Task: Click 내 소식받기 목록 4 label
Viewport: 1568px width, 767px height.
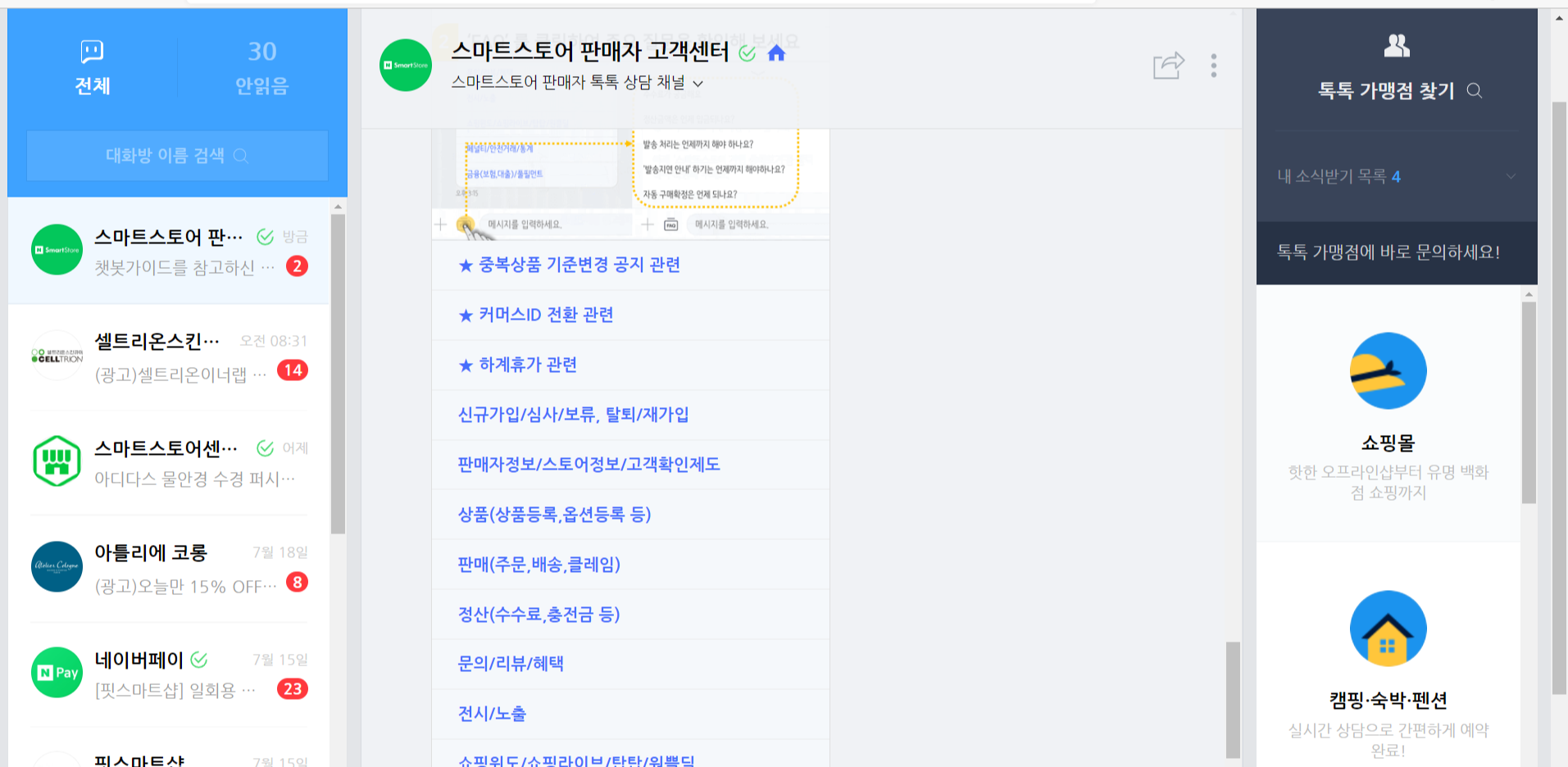Action: coord(1338,176)
